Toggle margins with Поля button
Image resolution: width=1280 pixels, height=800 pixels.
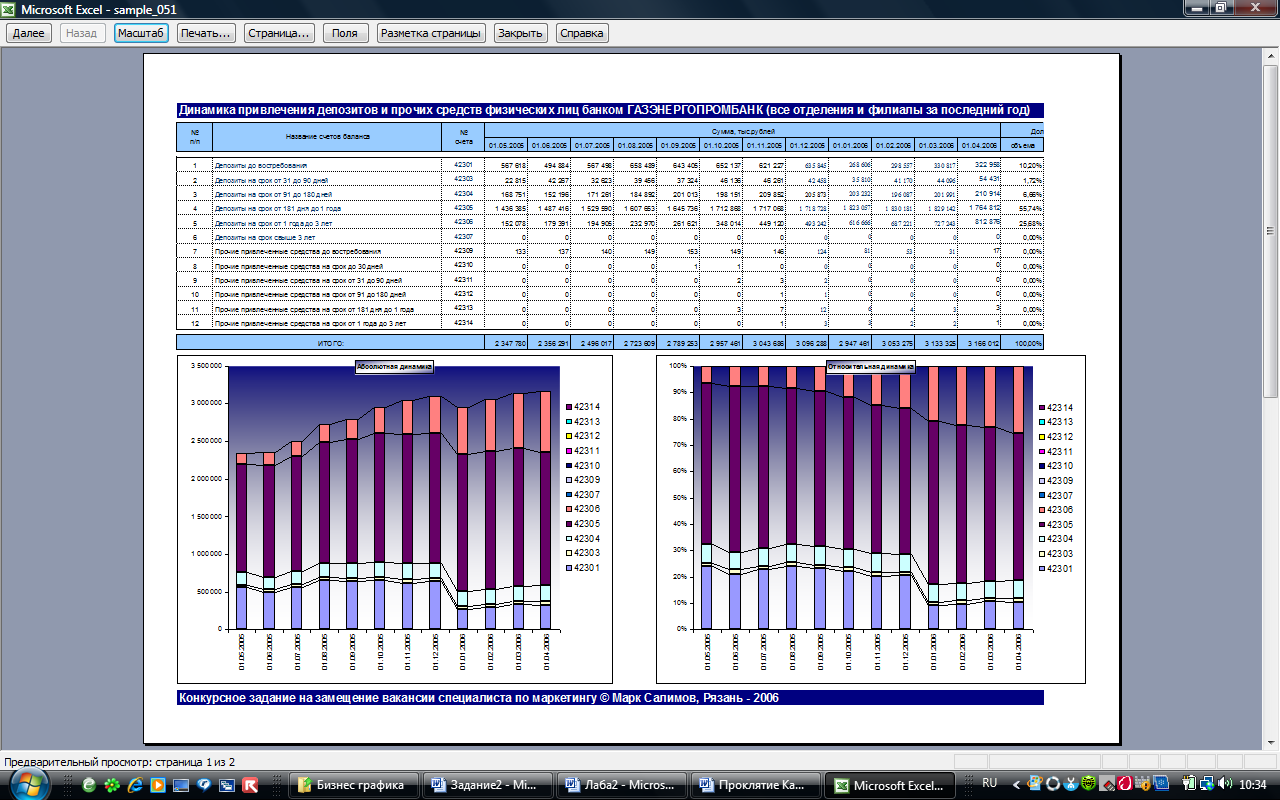click(345, 33)
